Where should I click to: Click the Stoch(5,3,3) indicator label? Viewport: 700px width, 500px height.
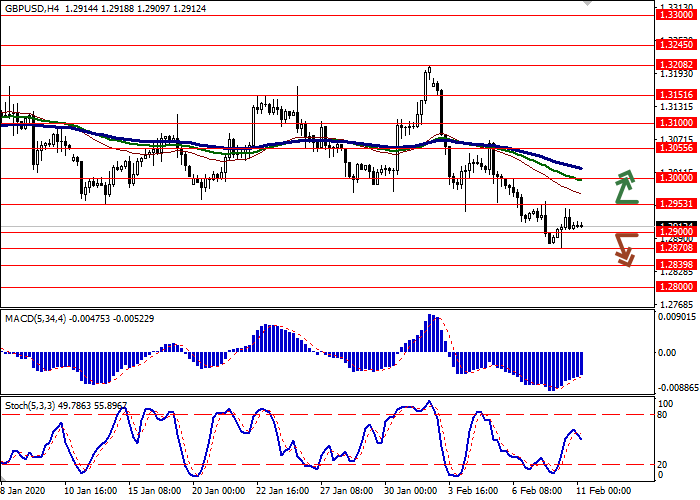(30, 406)
